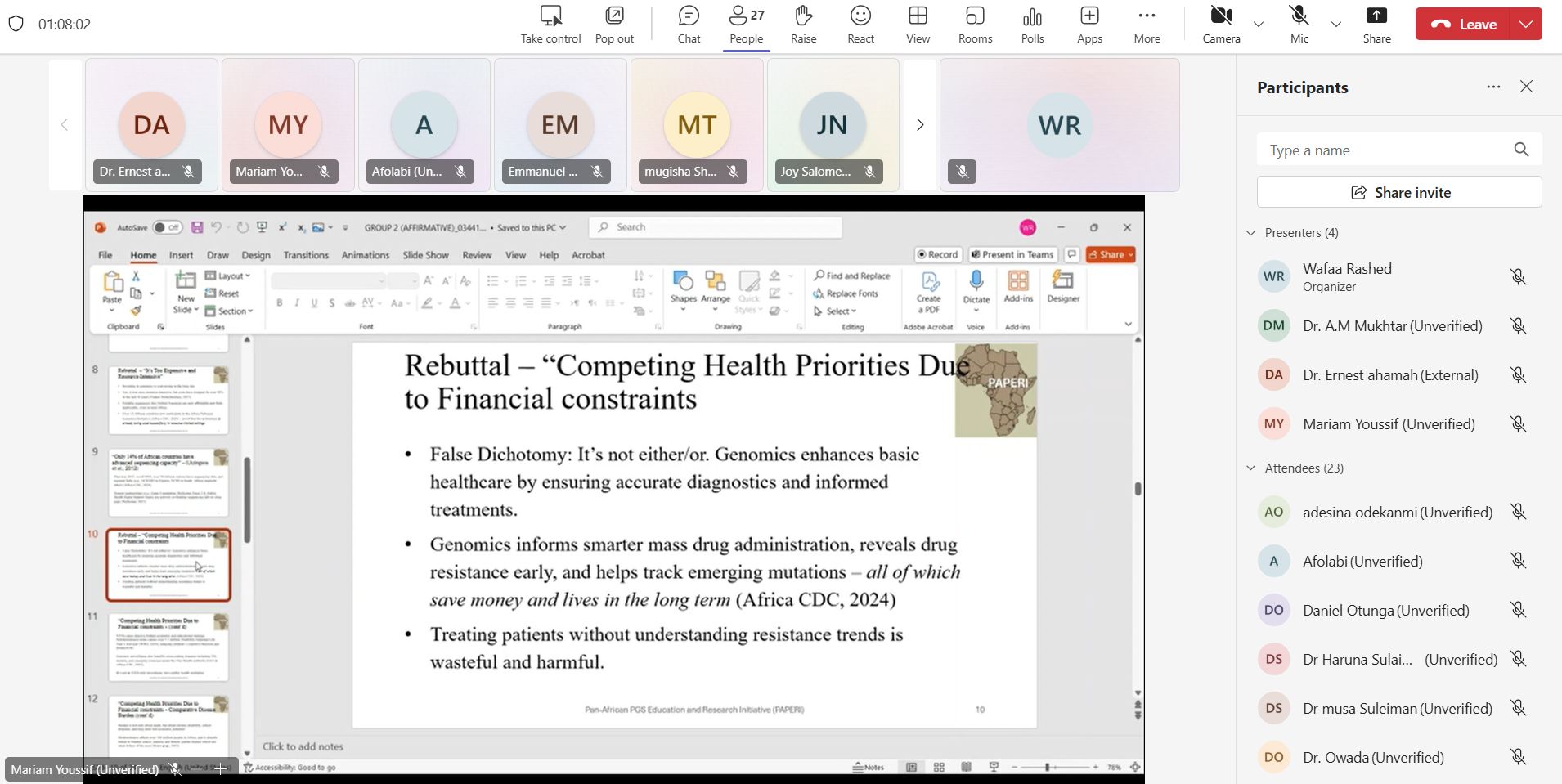Click Take control in meeting toolbar

[550, 25]
